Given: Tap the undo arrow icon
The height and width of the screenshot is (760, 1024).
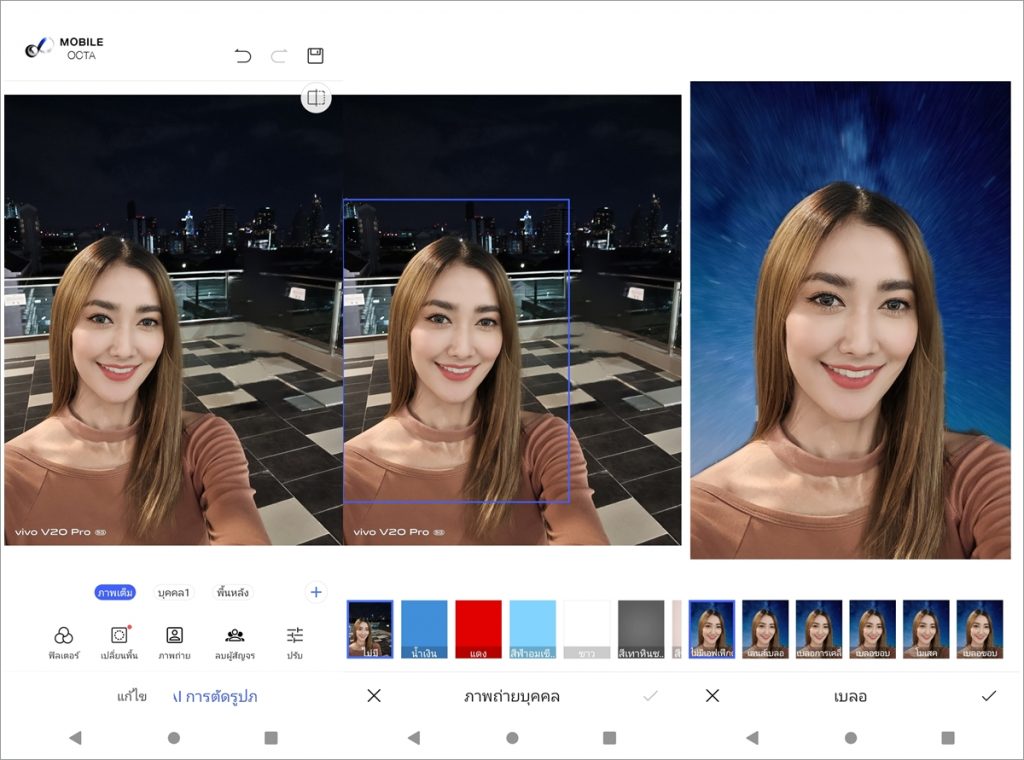Looking at the screenshot, I should click(x=243, y=56).
